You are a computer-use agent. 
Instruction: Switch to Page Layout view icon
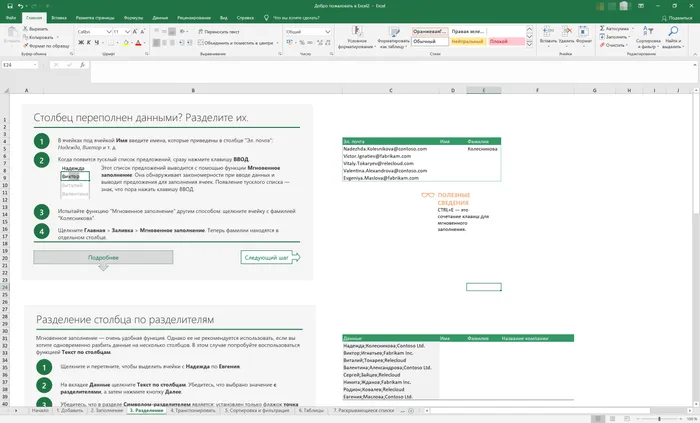tap(612, 419)
